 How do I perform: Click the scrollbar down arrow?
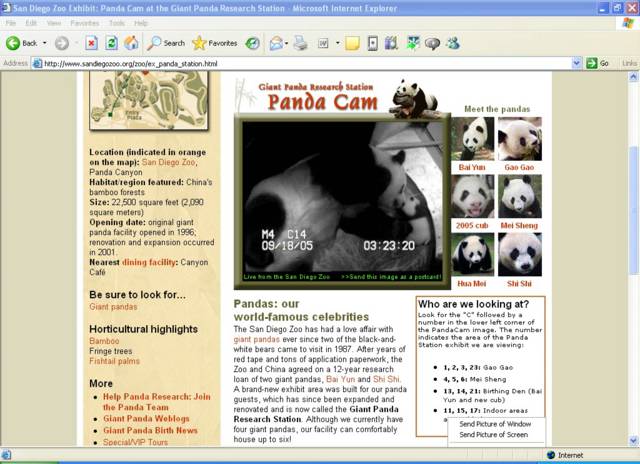[x=633, y=440]
